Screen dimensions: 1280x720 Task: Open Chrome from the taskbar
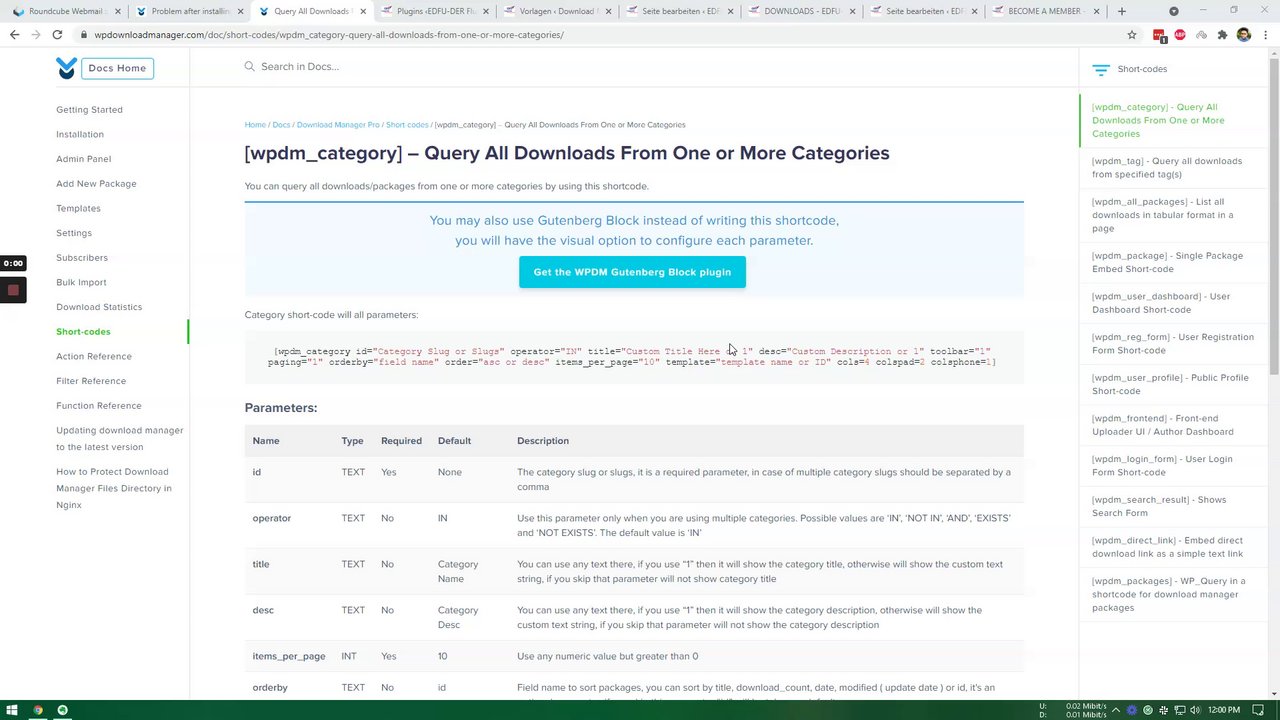point(38,710)
